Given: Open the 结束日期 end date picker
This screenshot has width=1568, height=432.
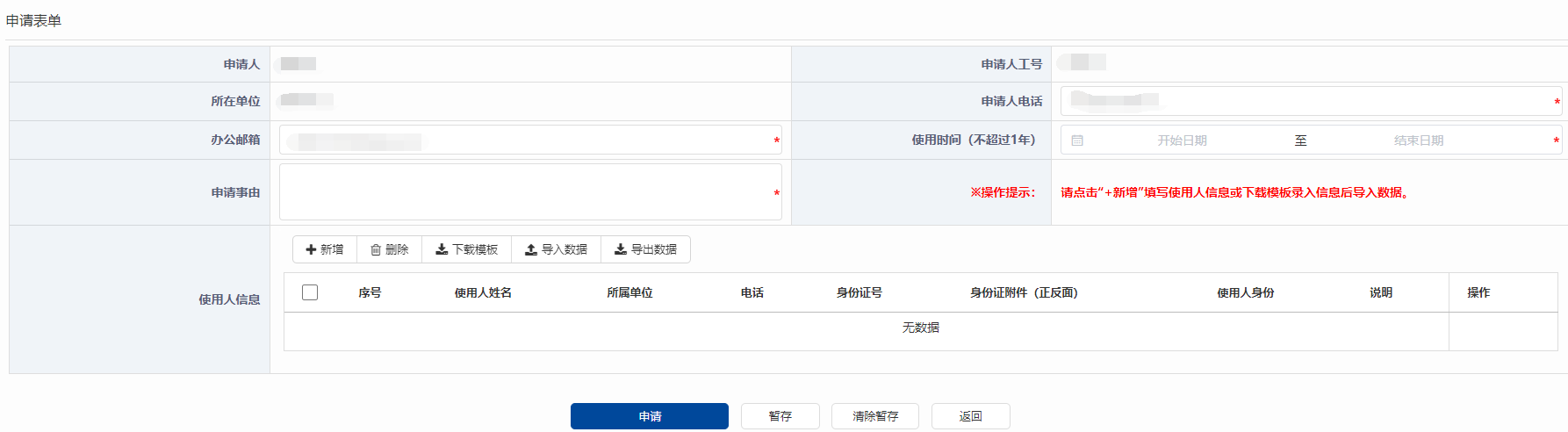Looking at the screenshot, I should pos(1418,140).
